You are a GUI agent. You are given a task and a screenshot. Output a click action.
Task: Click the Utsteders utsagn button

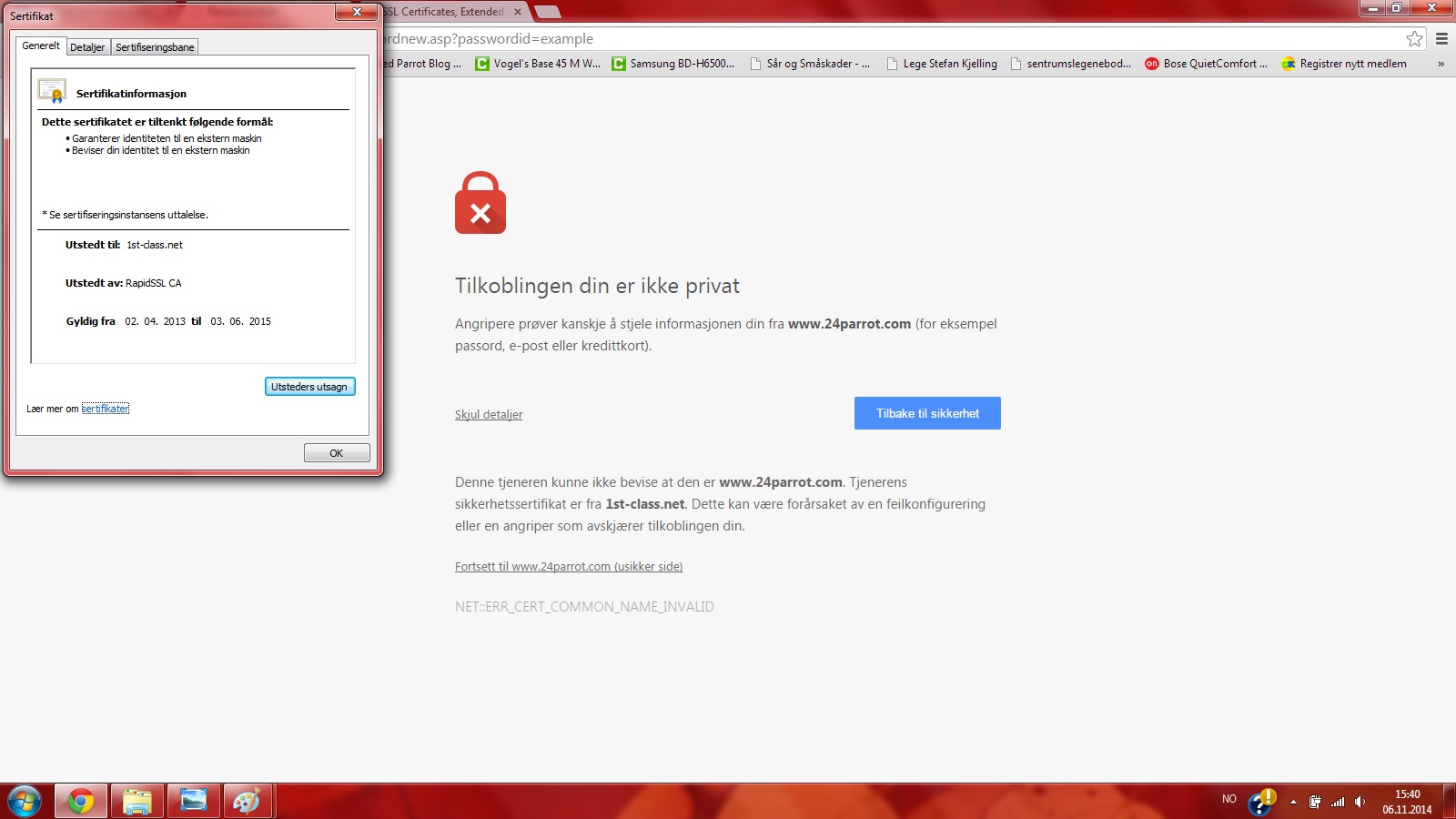(x=309, y=387)
